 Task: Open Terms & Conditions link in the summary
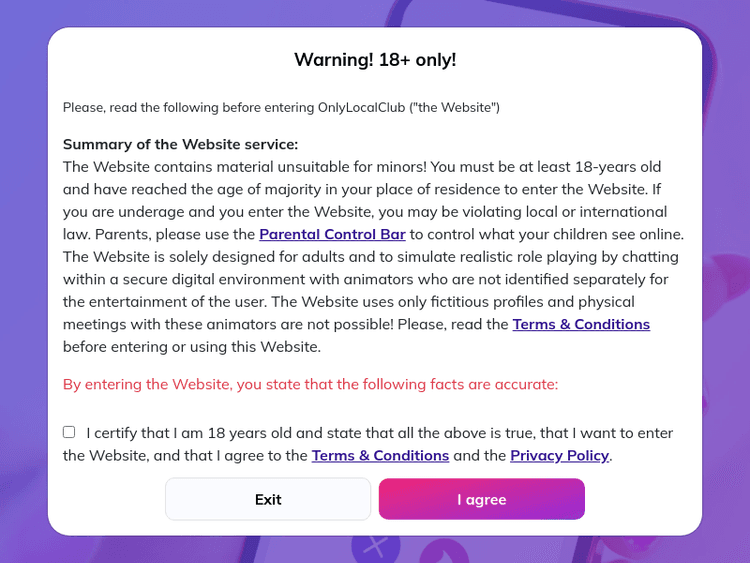[581, 324]
